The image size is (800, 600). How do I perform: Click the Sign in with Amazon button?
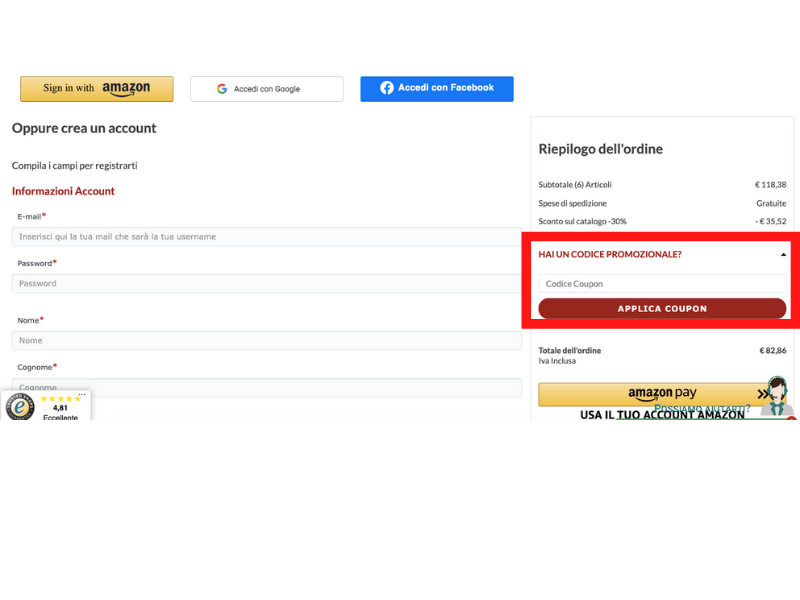[x=97, y=89]
